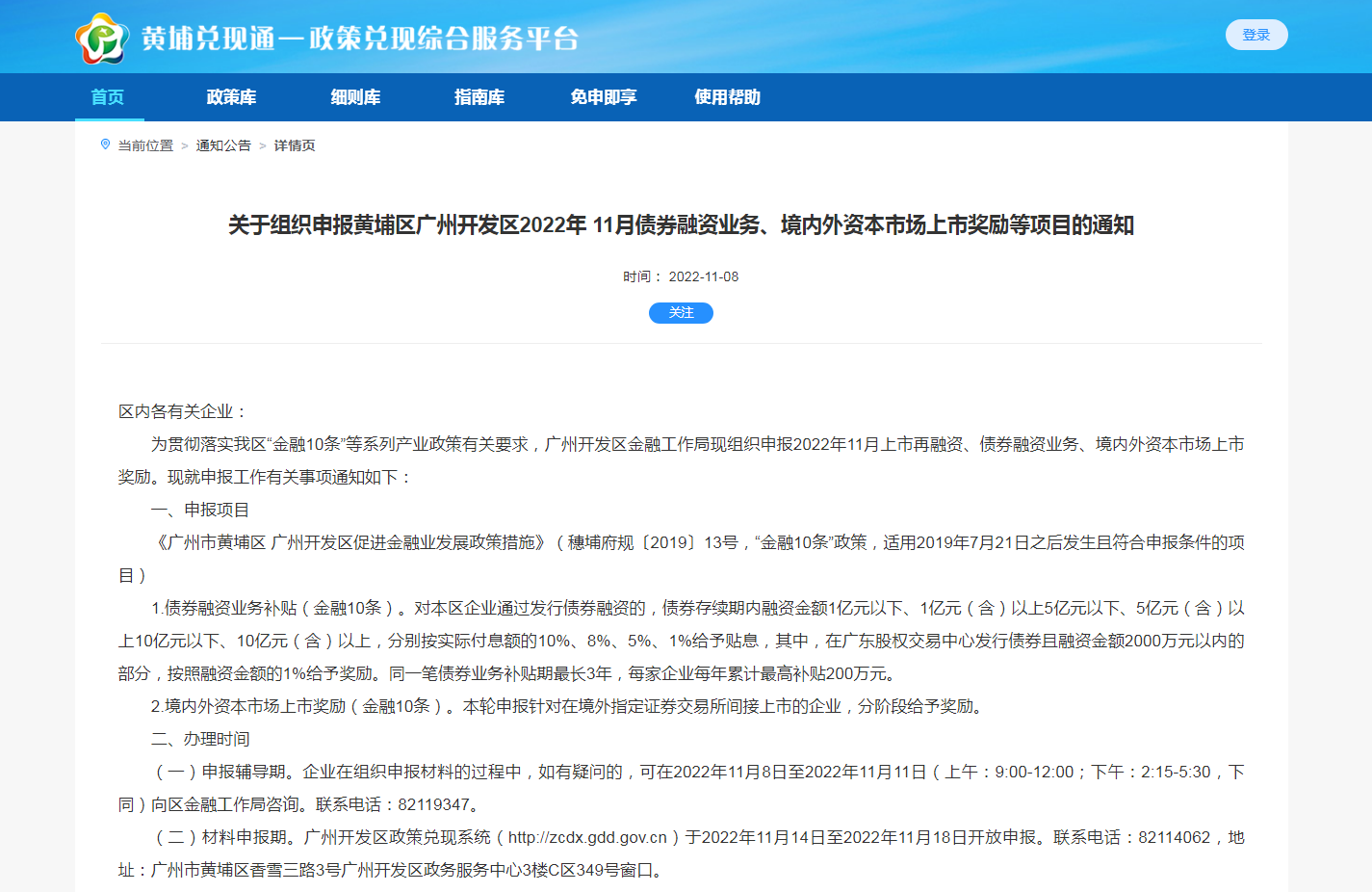Click the 2.境内外资本市场上市奖励 item text

coord(248,706)
